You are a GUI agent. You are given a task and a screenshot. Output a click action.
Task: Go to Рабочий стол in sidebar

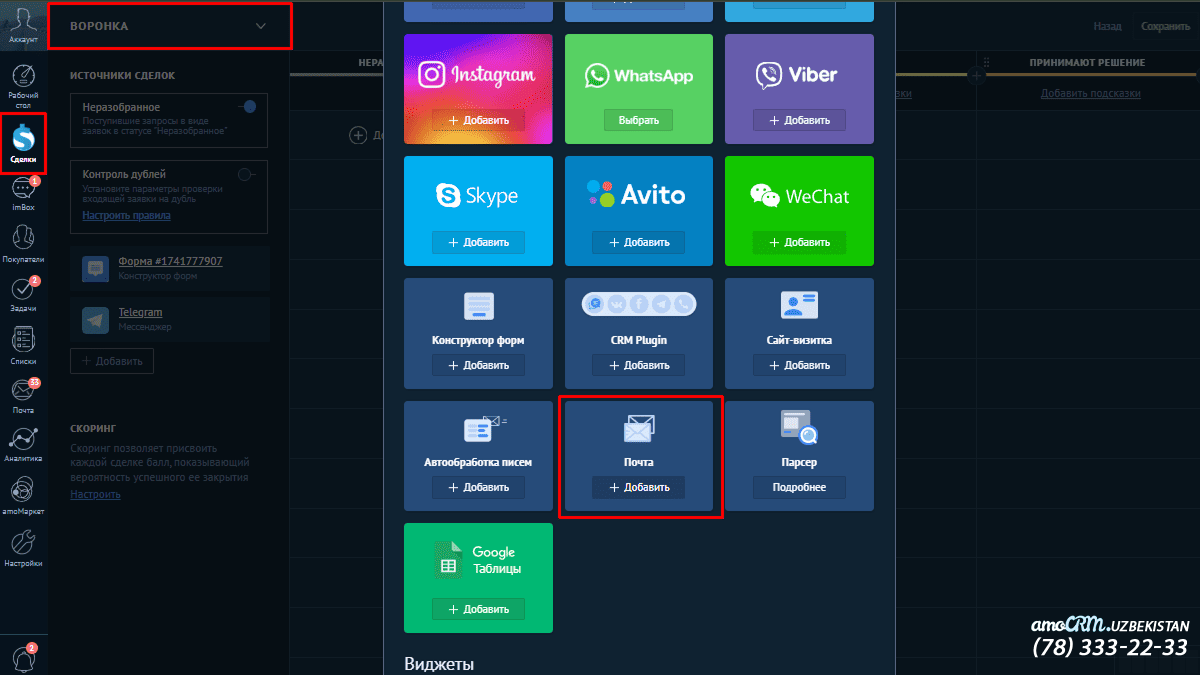23,86
